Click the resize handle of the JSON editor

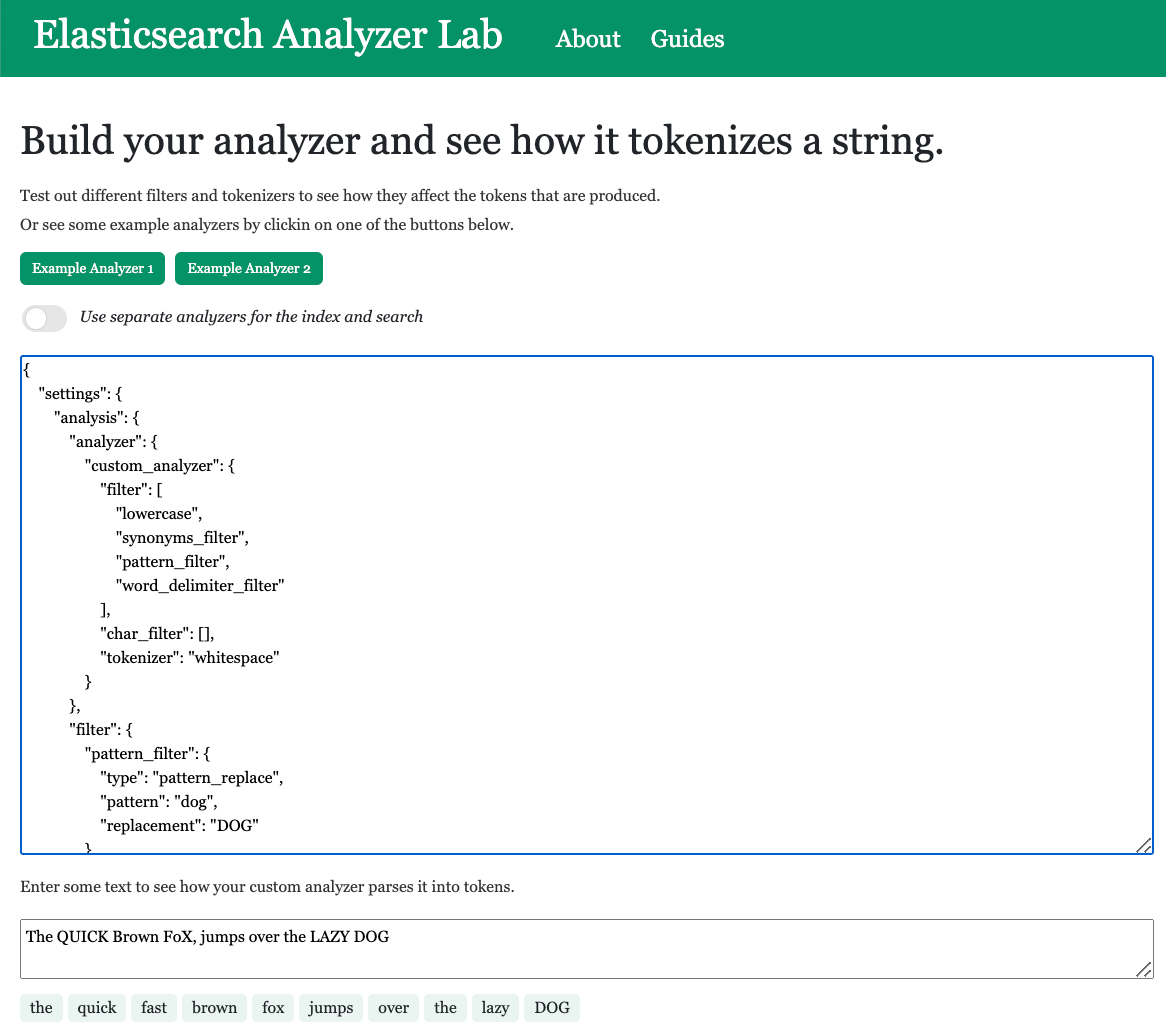click(x=1143, y=845)
